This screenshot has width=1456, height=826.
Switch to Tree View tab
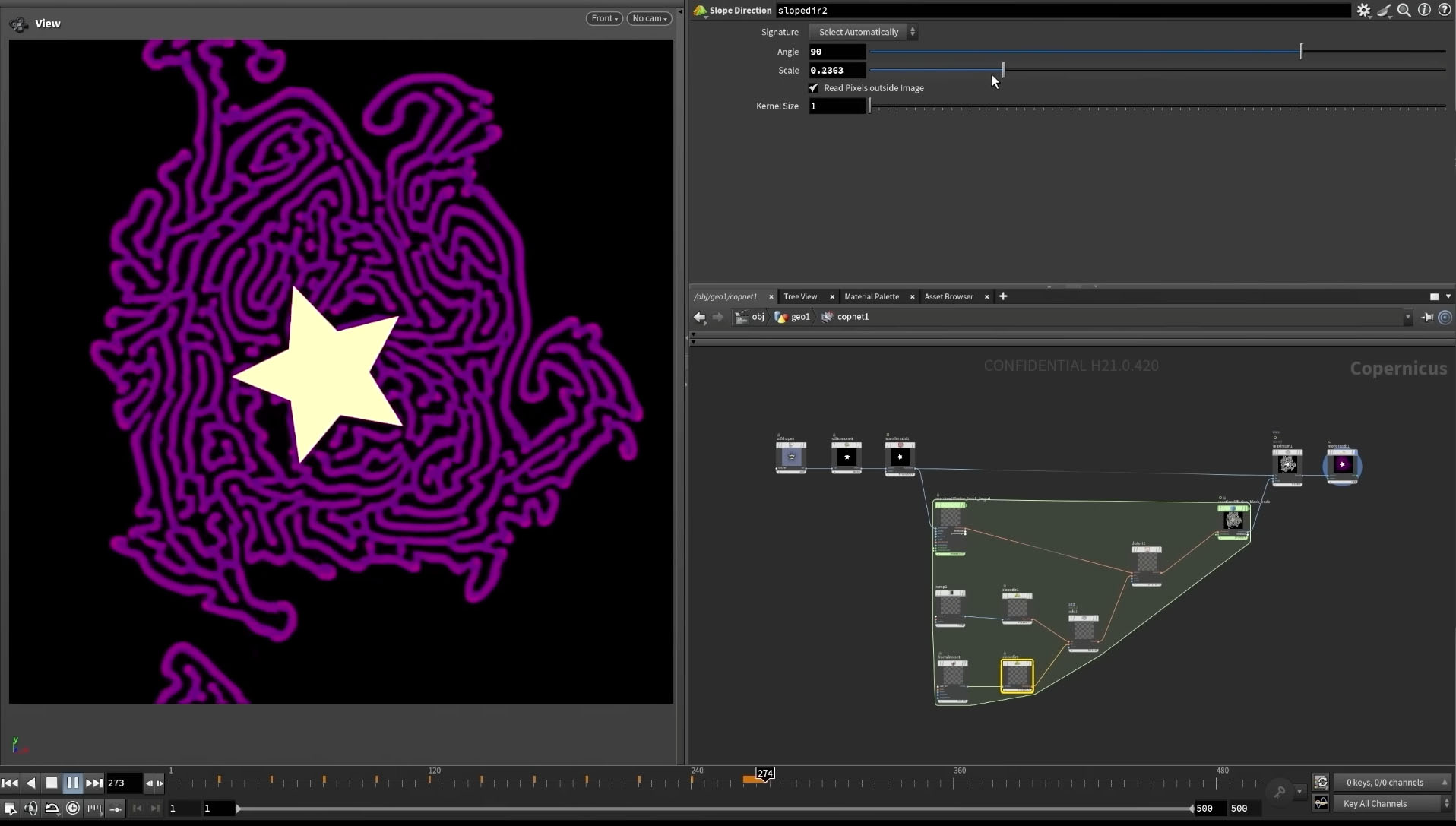800,297
